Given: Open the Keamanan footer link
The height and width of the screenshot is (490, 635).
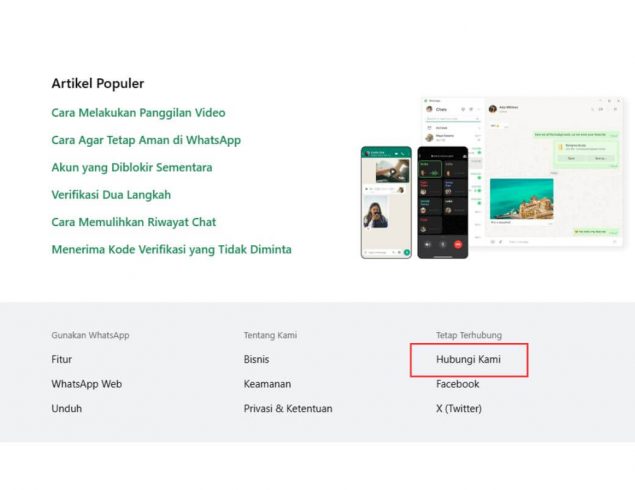Looking at the screenshot, I should [267, 384].
